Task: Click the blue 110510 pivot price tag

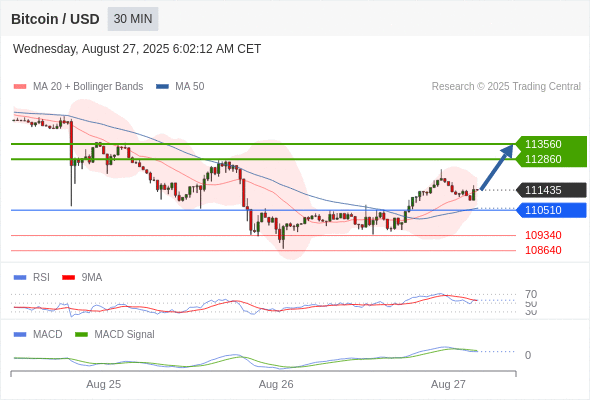Action: tap(552, 210)
